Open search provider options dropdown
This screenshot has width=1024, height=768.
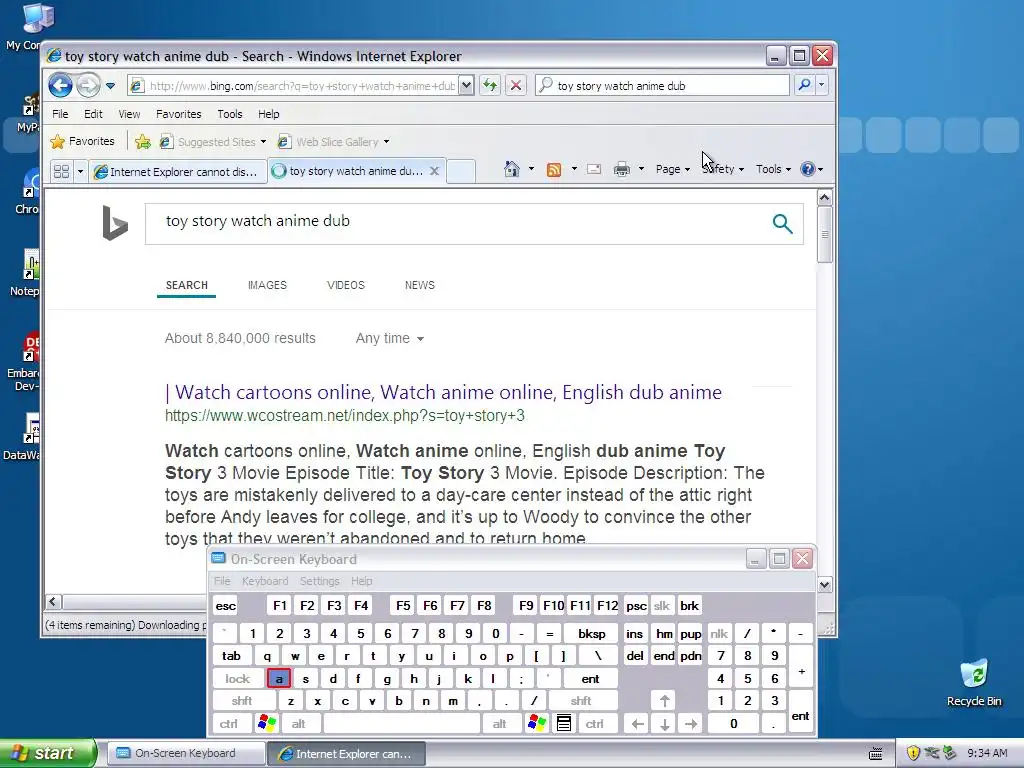point(822,85)
